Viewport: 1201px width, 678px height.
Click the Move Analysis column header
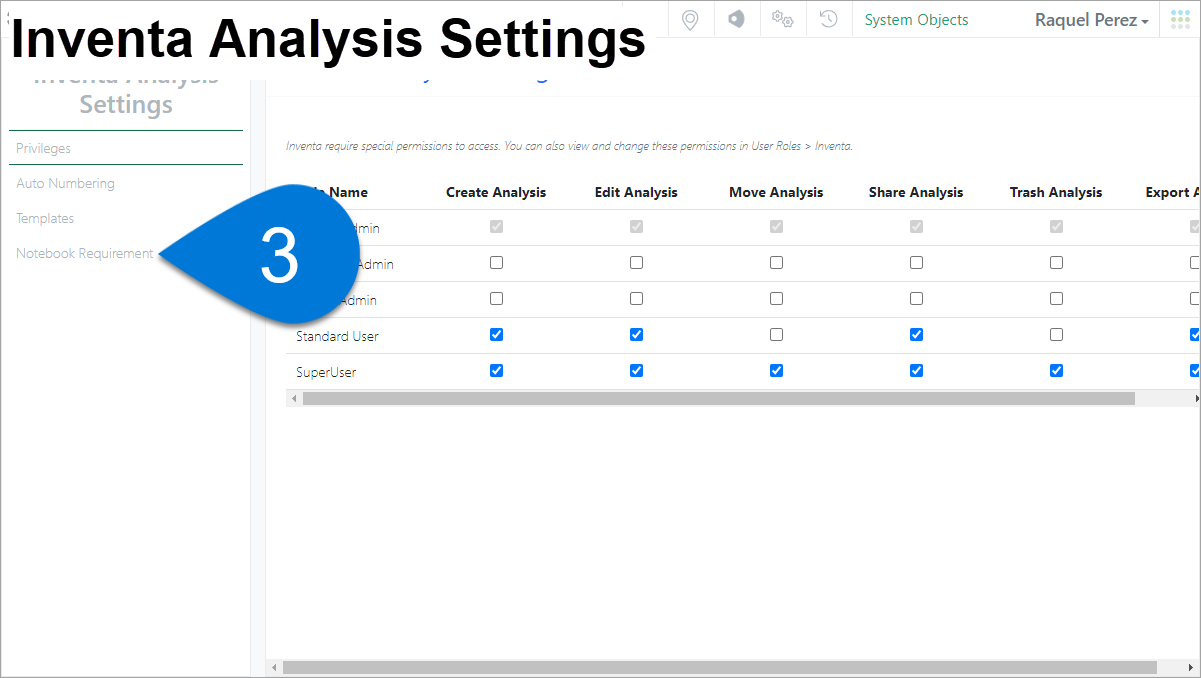776,192
